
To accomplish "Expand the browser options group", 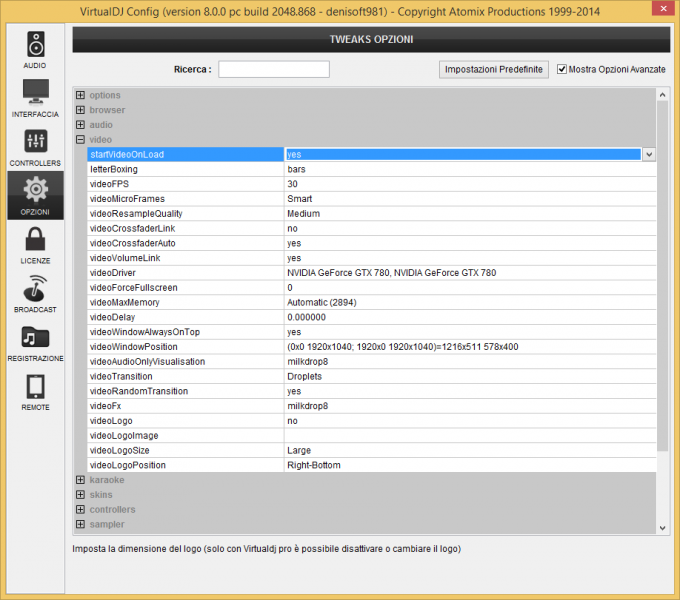I will click(80, 110).
